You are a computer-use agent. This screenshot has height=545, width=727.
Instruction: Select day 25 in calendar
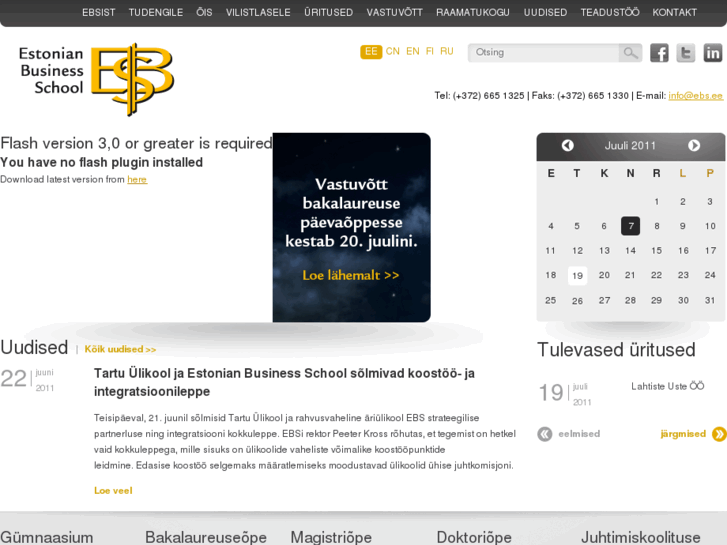[x=550, y=301]
